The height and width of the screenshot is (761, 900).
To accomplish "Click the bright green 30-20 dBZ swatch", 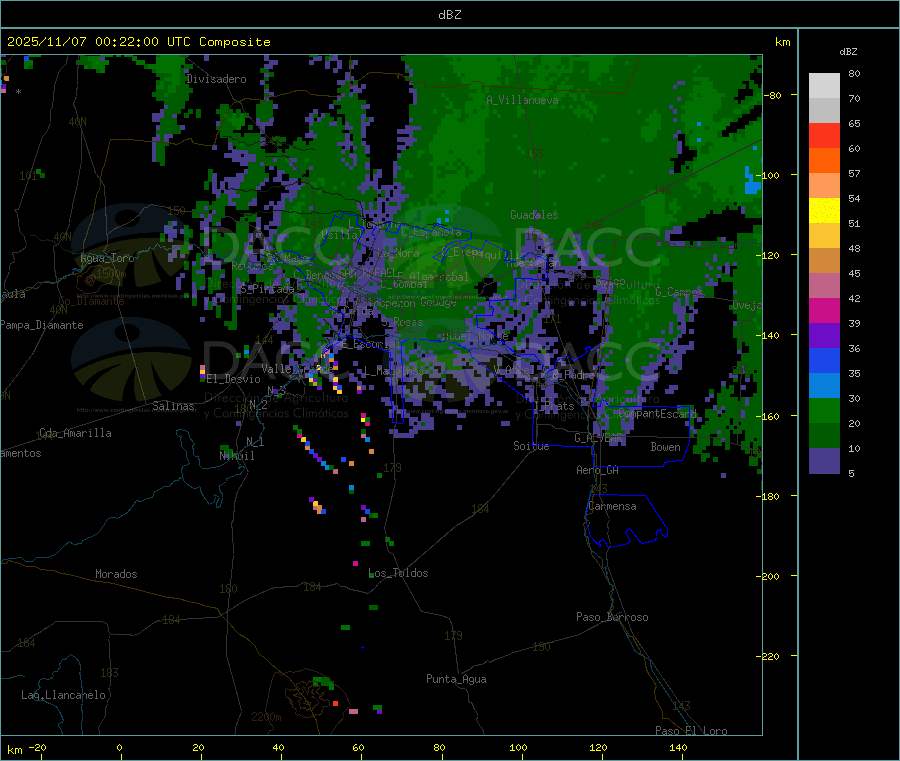I will pyautogui.click(x=824, y=410).
